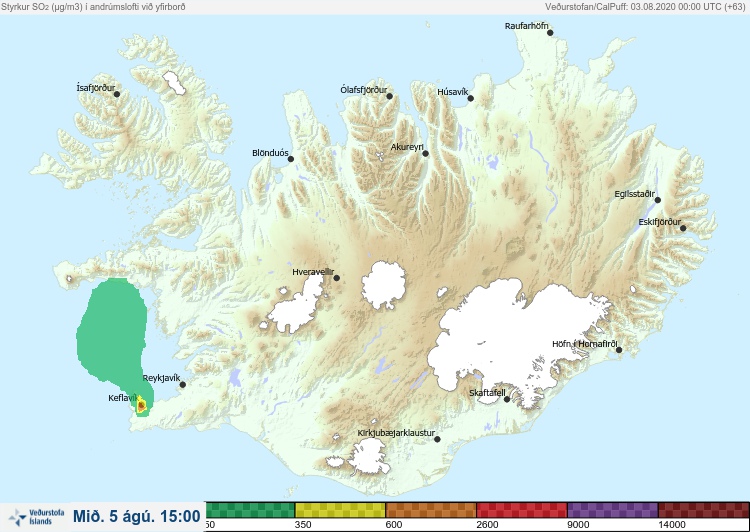Click the orange 600 legend swatch

pos(431,510)
